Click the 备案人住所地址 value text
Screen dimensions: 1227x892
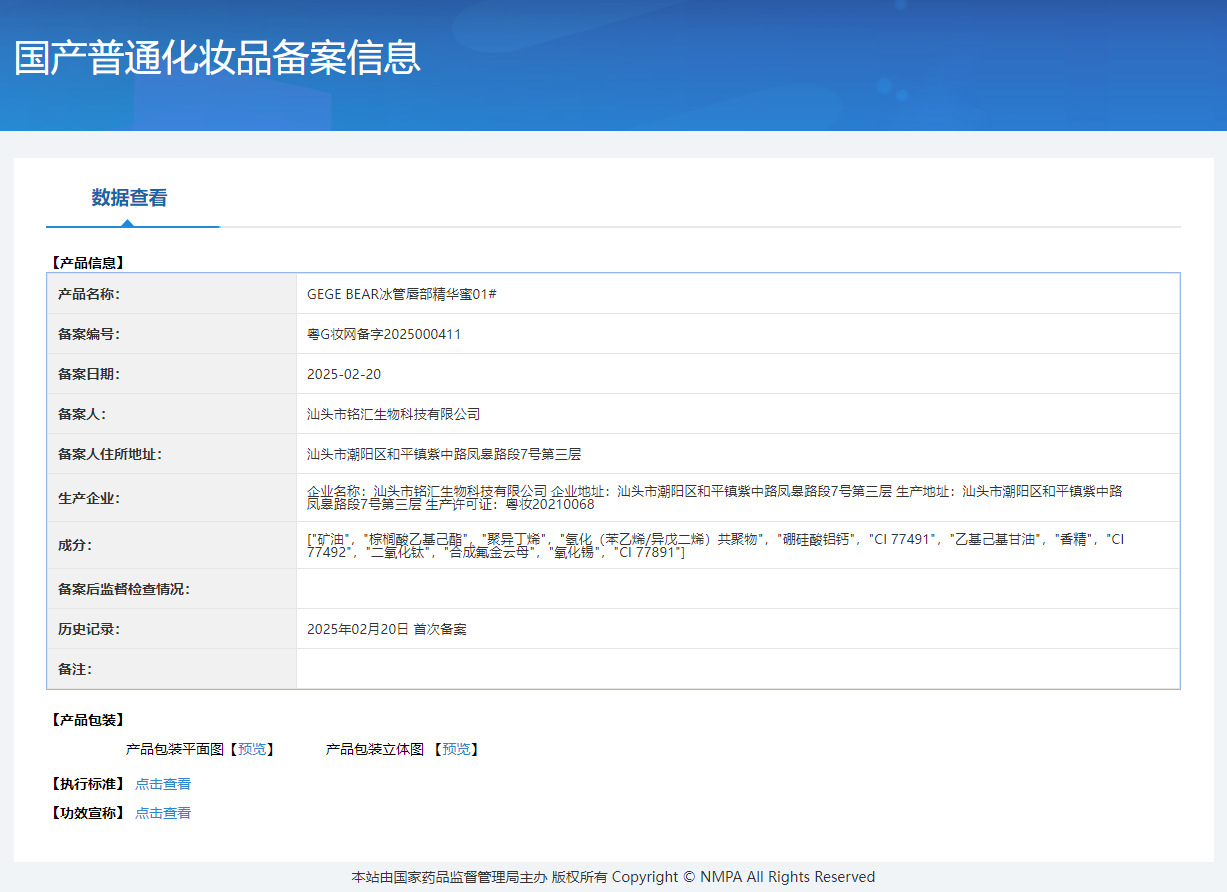pos(444,454)
